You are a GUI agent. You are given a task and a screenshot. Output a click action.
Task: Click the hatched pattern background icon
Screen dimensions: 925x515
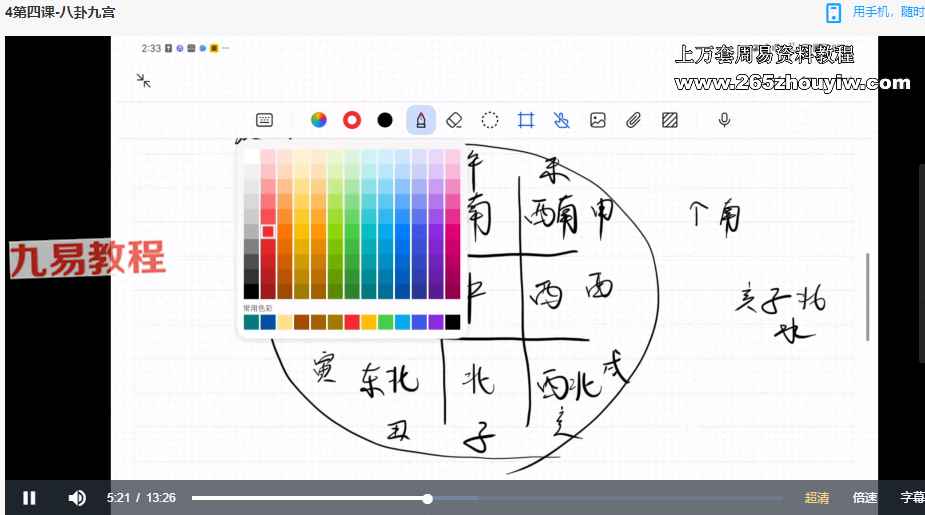click(x=670, y=120)
